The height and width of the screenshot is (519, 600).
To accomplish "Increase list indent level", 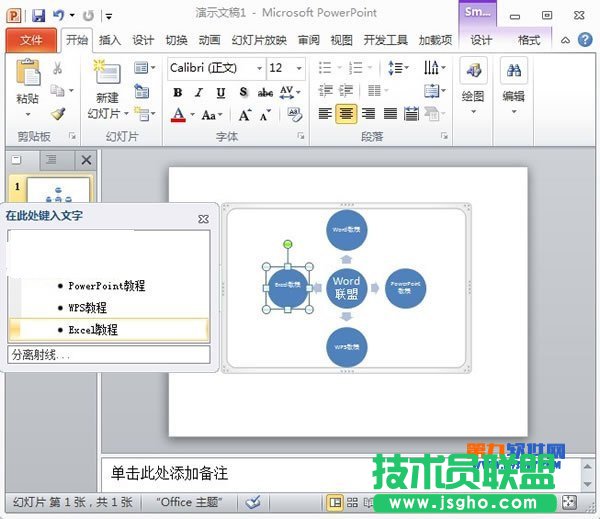I will coord(346,91).
